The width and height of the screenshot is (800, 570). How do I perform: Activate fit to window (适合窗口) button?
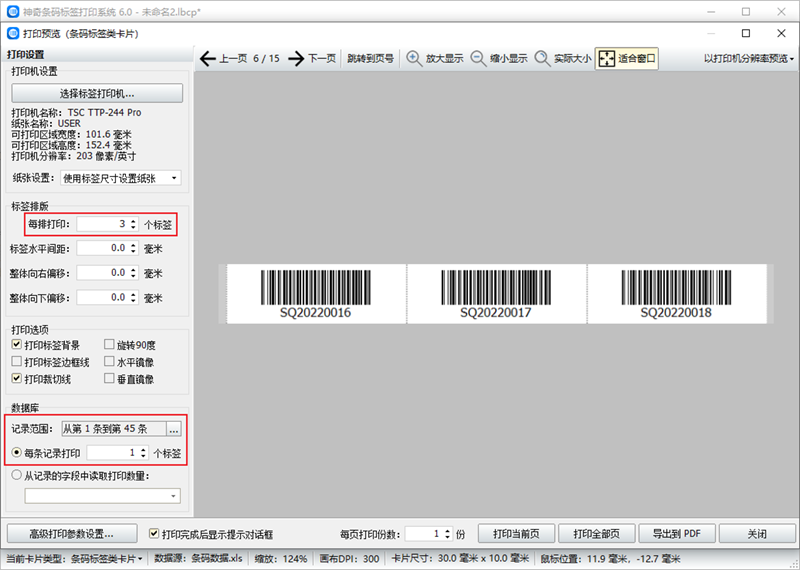point(627,59)
